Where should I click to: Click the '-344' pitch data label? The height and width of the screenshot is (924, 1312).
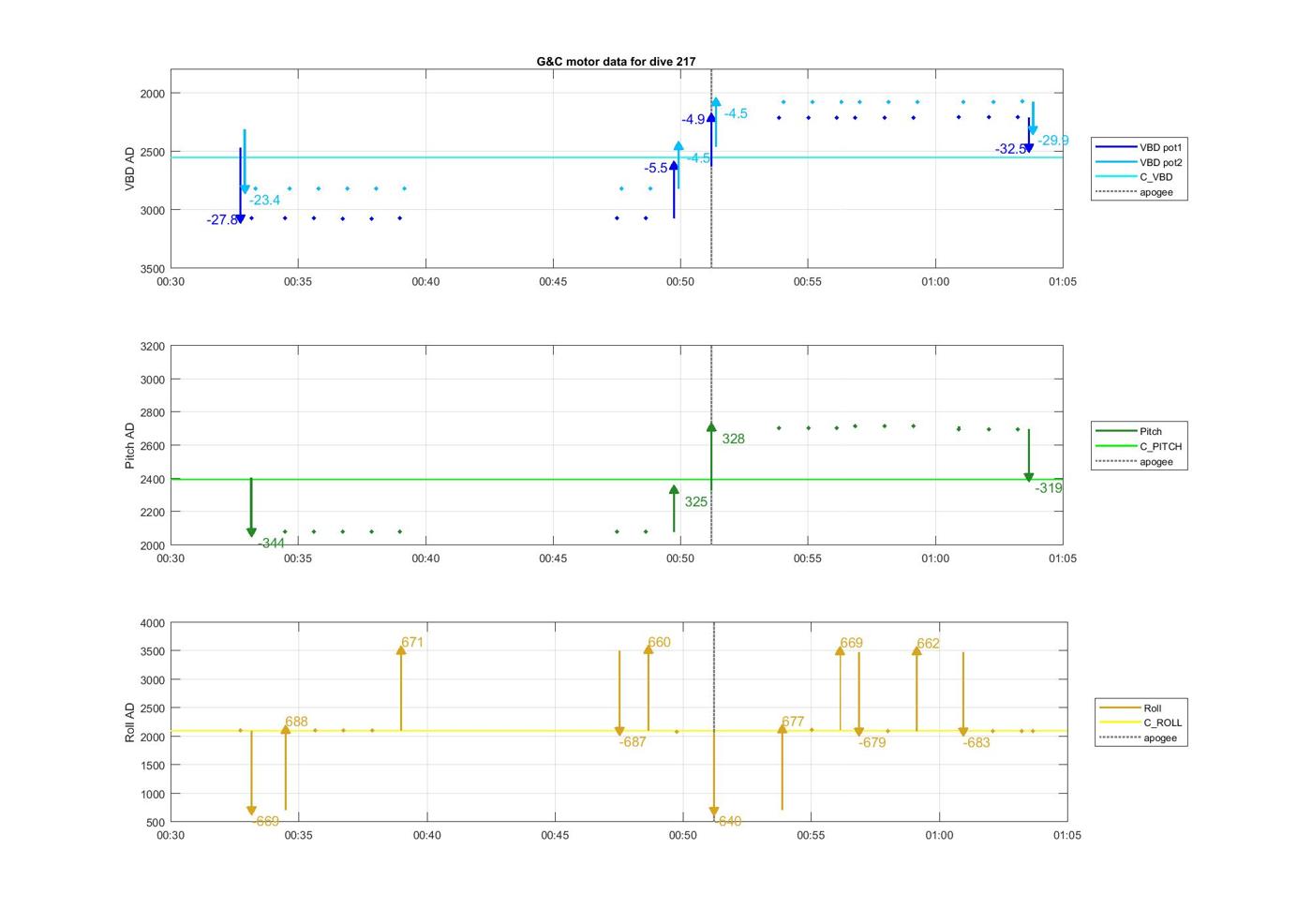click(x=272, y=544)
